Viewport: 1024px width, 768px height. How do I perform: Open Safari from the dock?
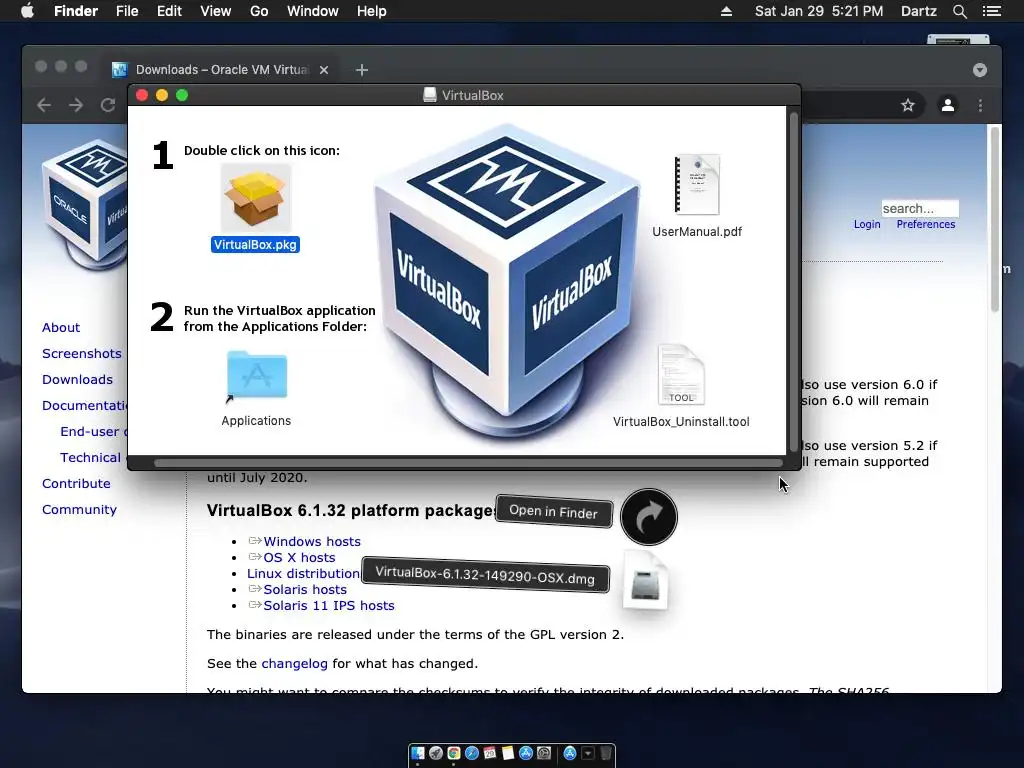[472, 753]
